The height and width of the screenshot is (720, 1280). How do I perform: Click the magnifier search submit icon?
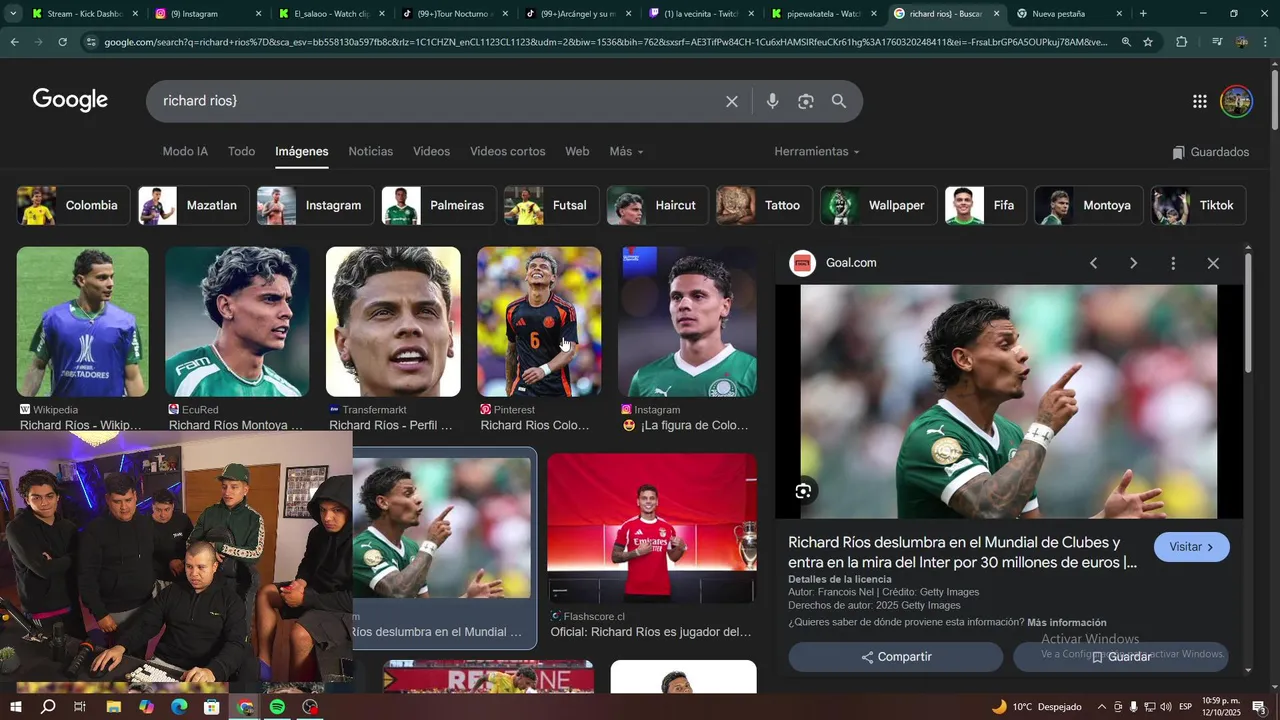[839, 101]
